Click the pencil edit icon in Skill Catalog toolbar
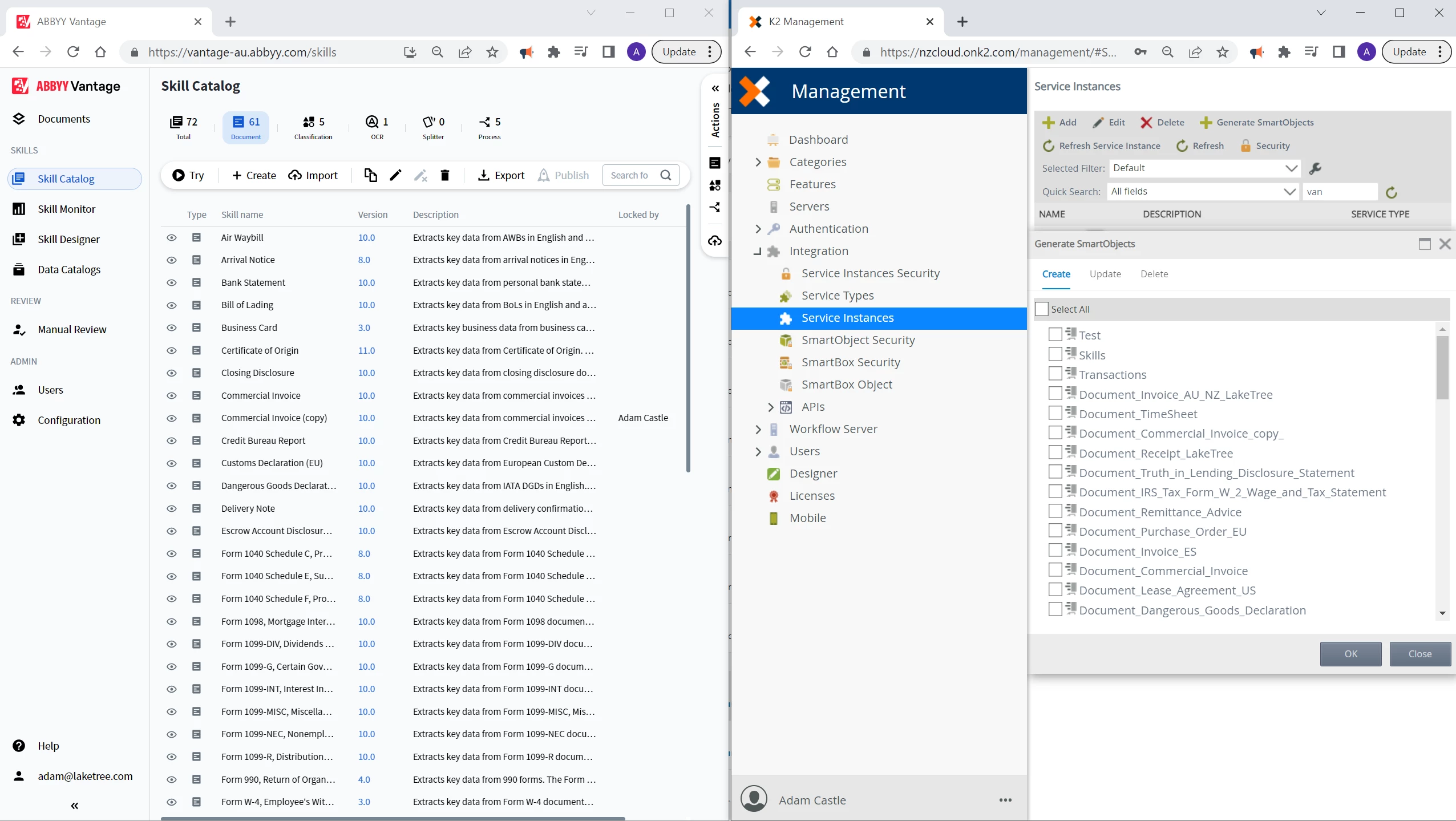Image resolution: width=1456 pixels, height=821 pixels. pos(395,175)
